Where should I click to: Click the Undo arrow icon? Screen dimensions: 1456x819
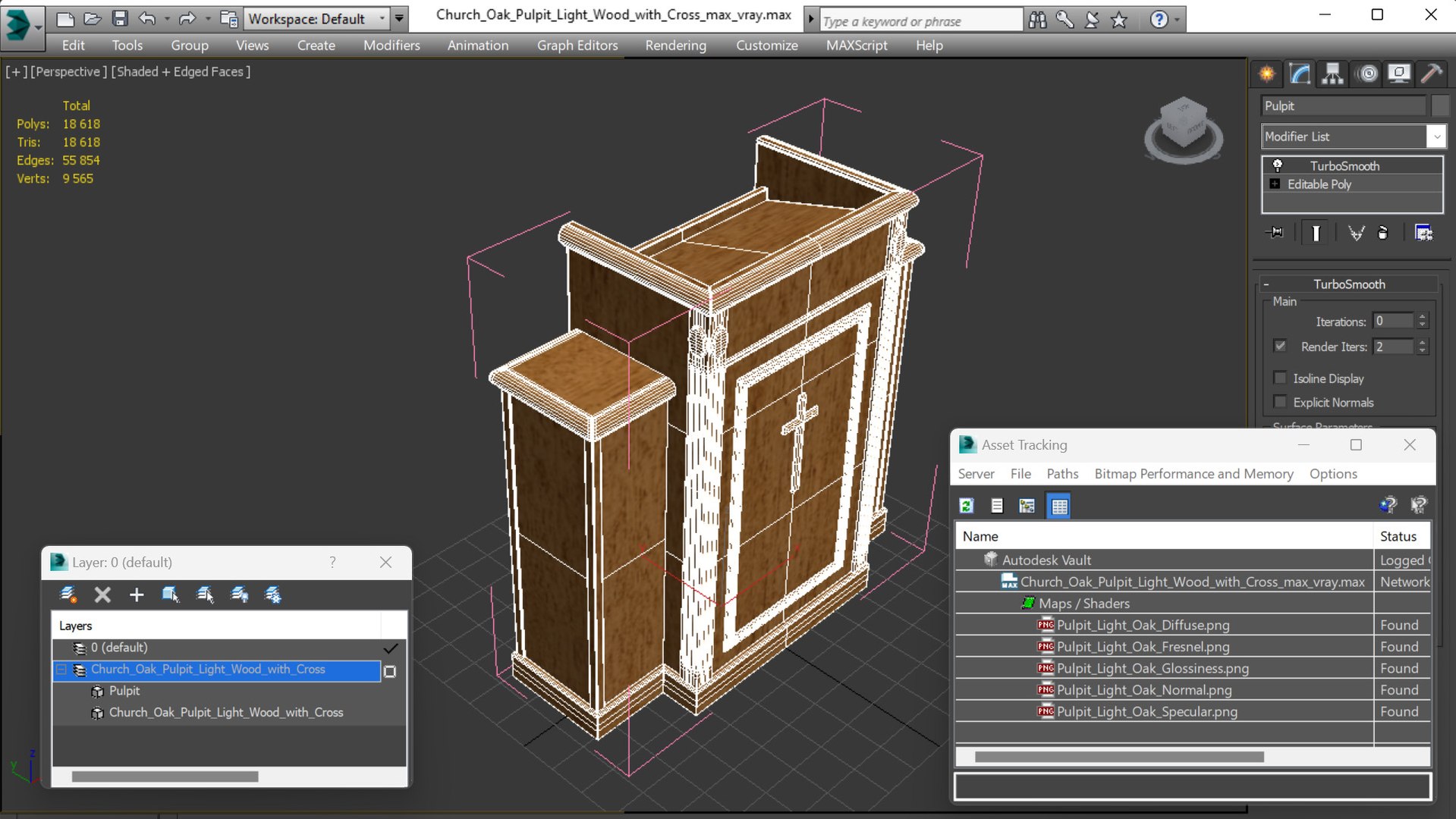coord(147,18)
